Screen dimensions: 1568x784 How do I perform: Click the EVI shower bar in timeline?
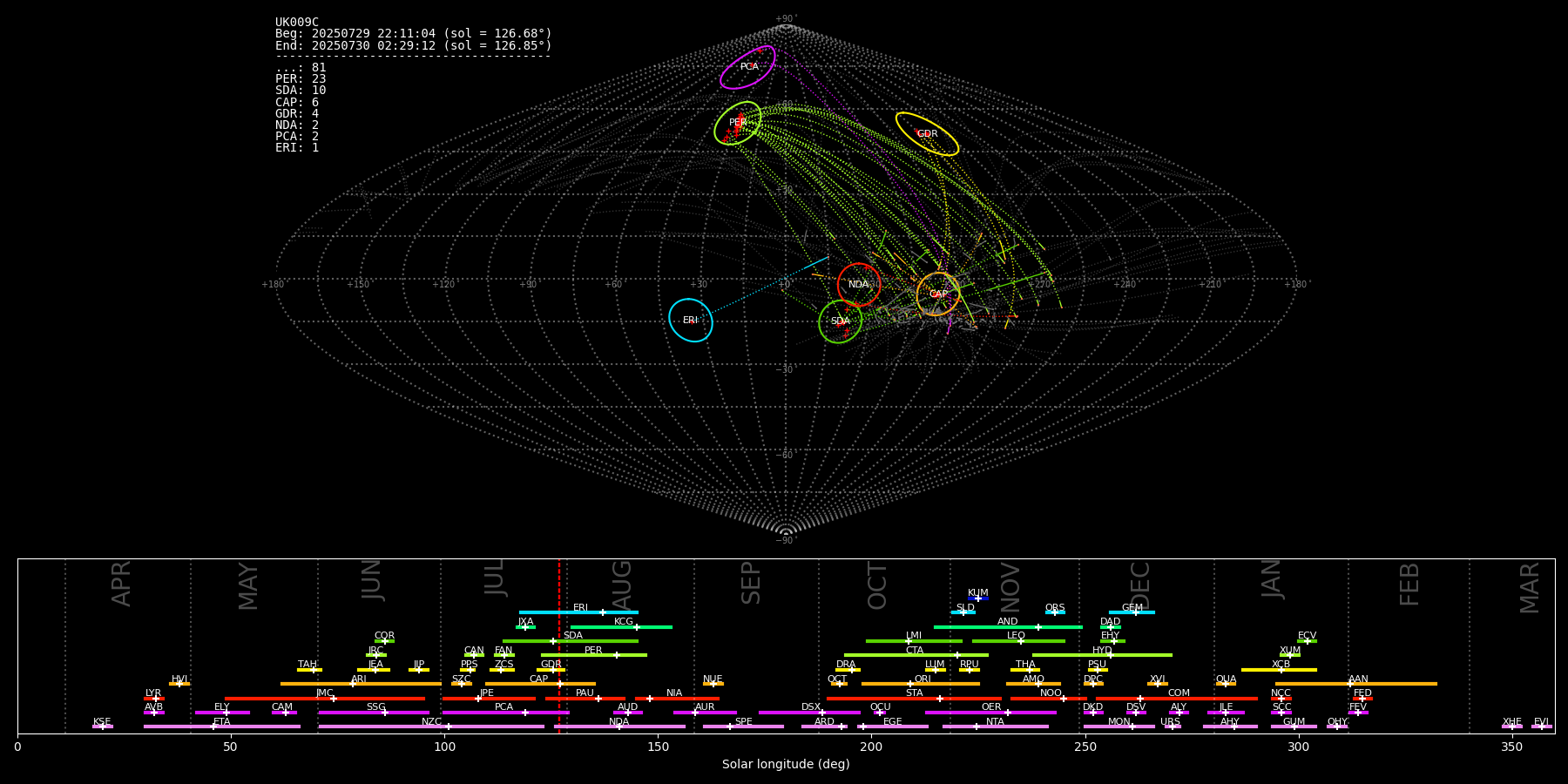[1542, 727]
